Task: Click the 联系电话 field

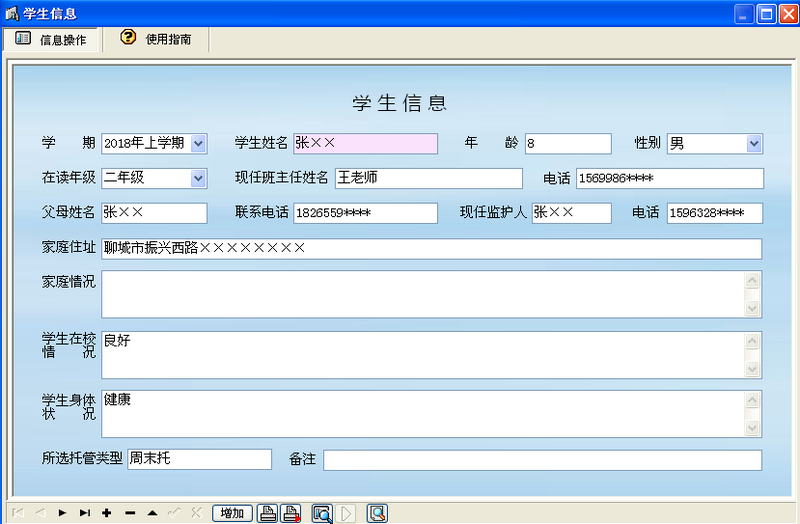Action: (365, 213)
